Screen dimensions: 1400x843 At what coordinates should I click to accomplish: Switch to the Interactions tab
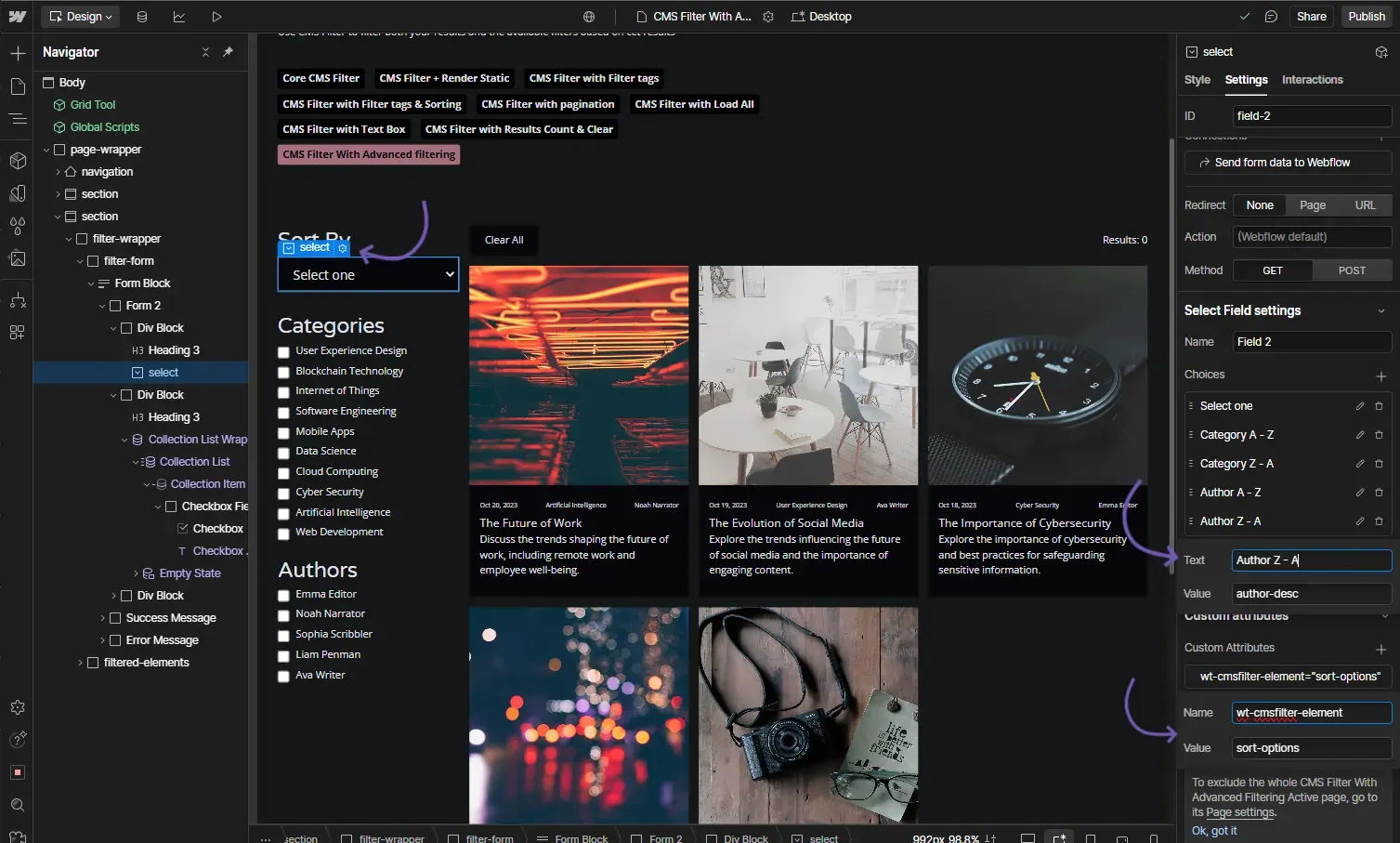[x=1313, y=80]
